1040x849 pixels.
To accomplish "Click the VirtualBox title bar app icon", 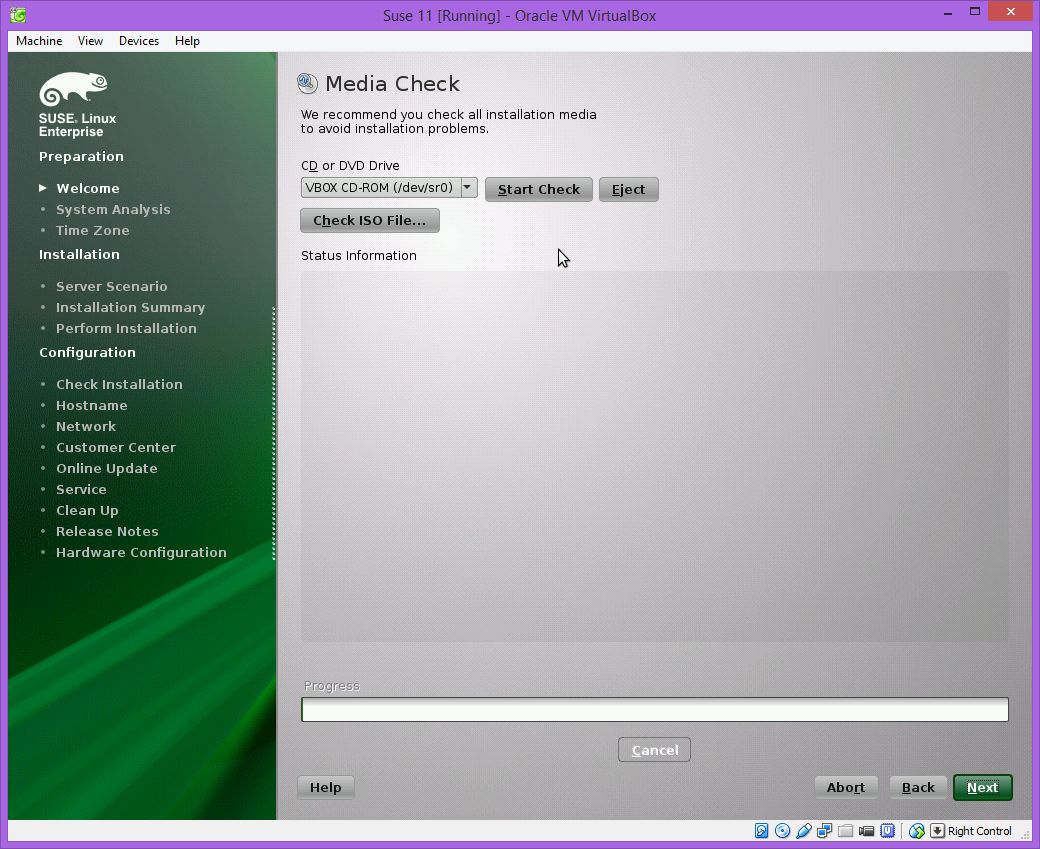I will pyautogui.click(x=19, y=15).
